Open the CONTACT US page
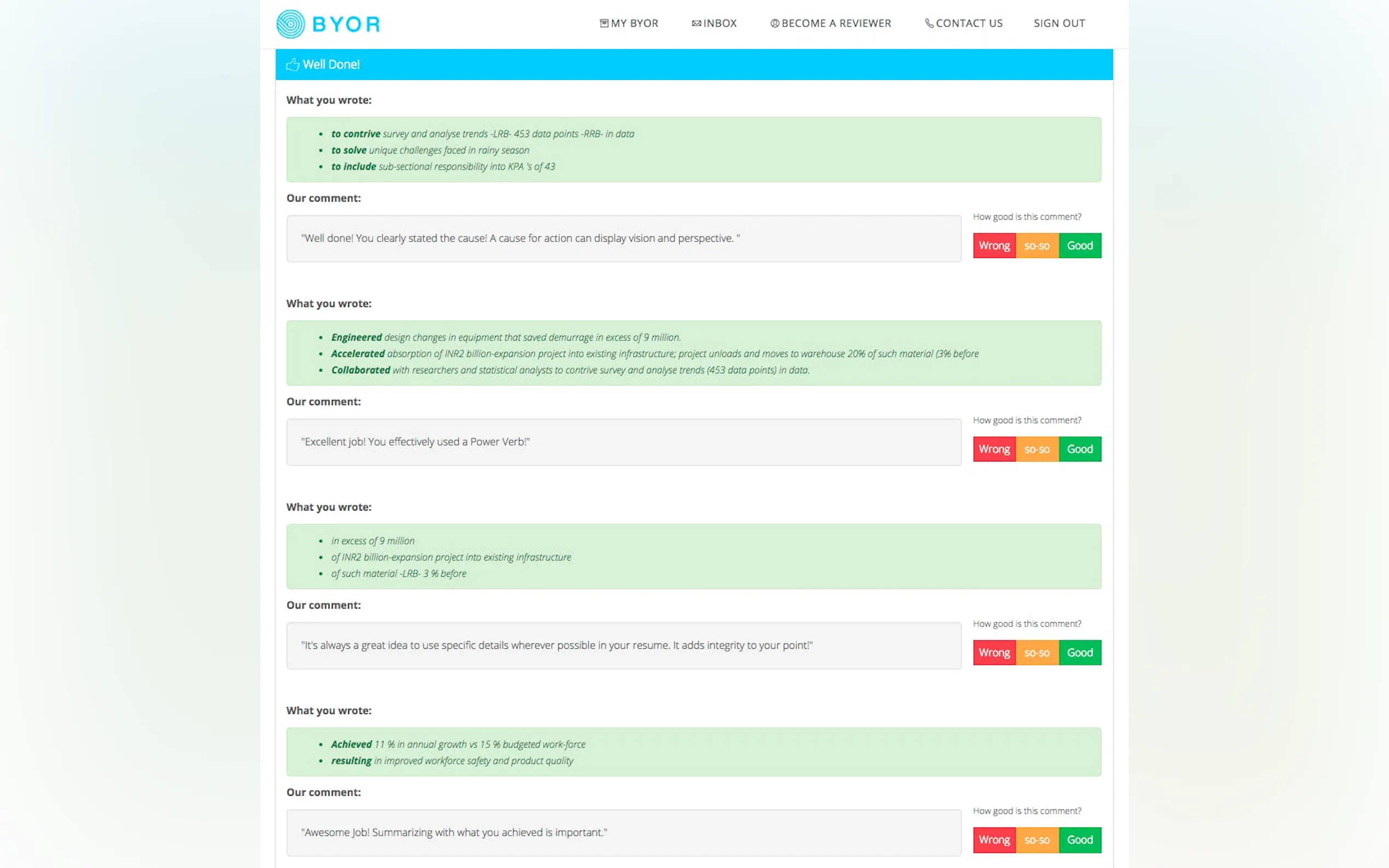 pos(968,24)
